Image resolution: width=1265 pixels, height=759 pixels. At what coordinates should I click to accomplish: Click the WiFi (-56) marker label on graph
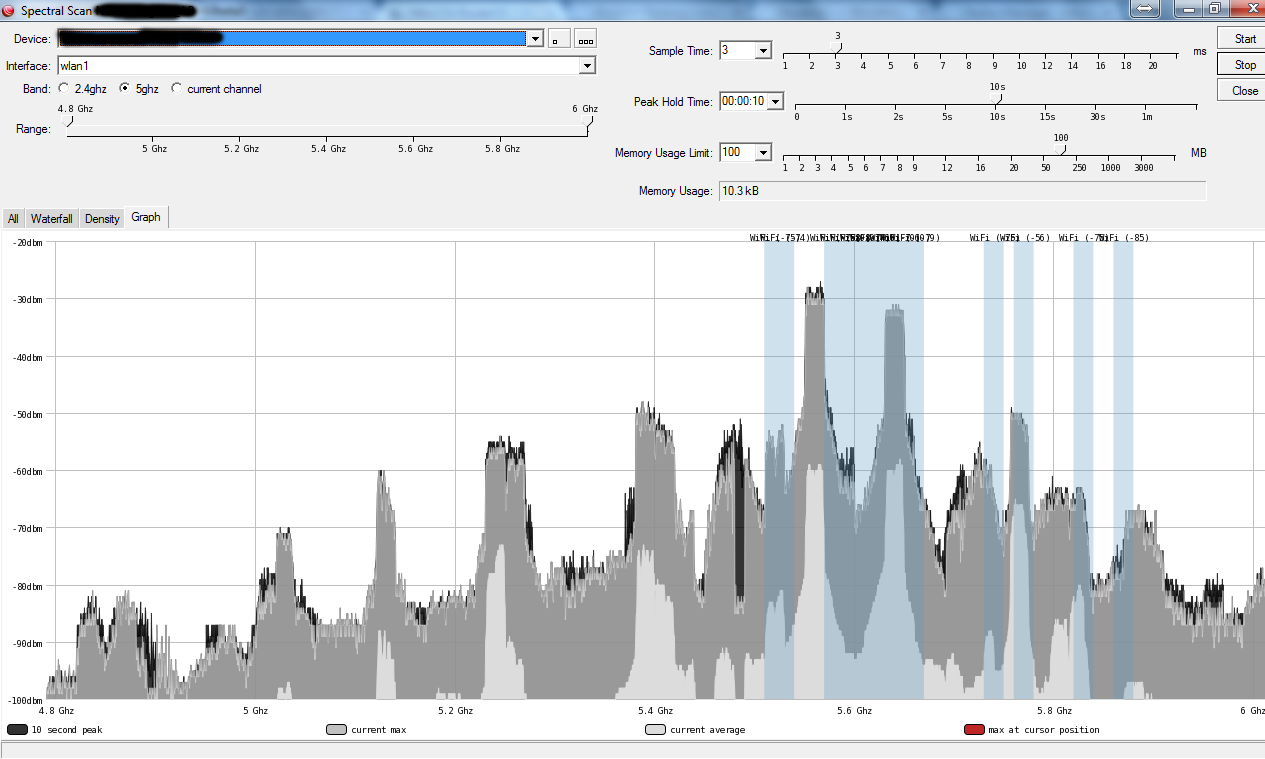pyautogui.click(x=1025, y=238)
